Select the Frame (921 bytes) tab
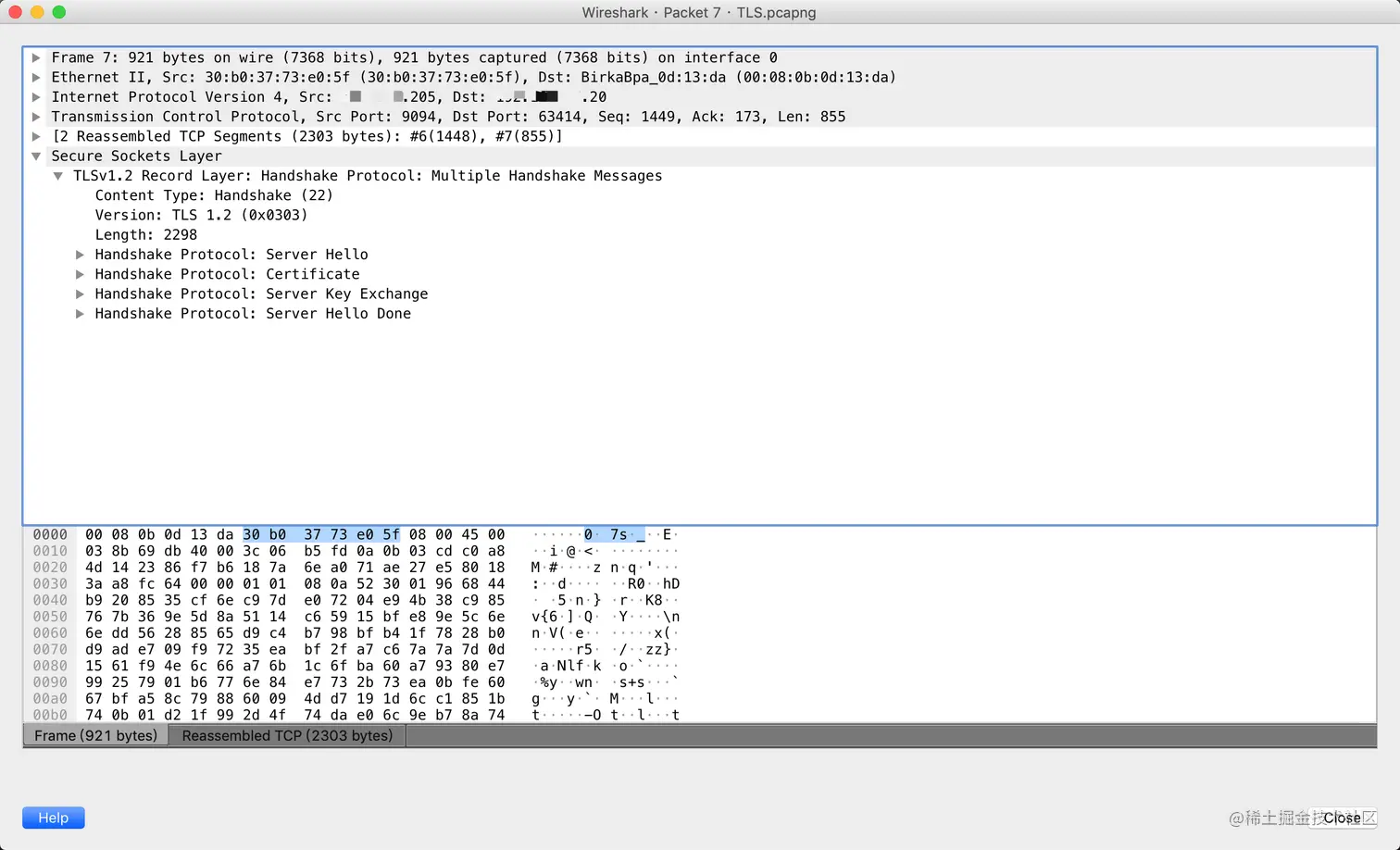The height and width of the screenshot is (850, 1400). click(x=95, y=735)
